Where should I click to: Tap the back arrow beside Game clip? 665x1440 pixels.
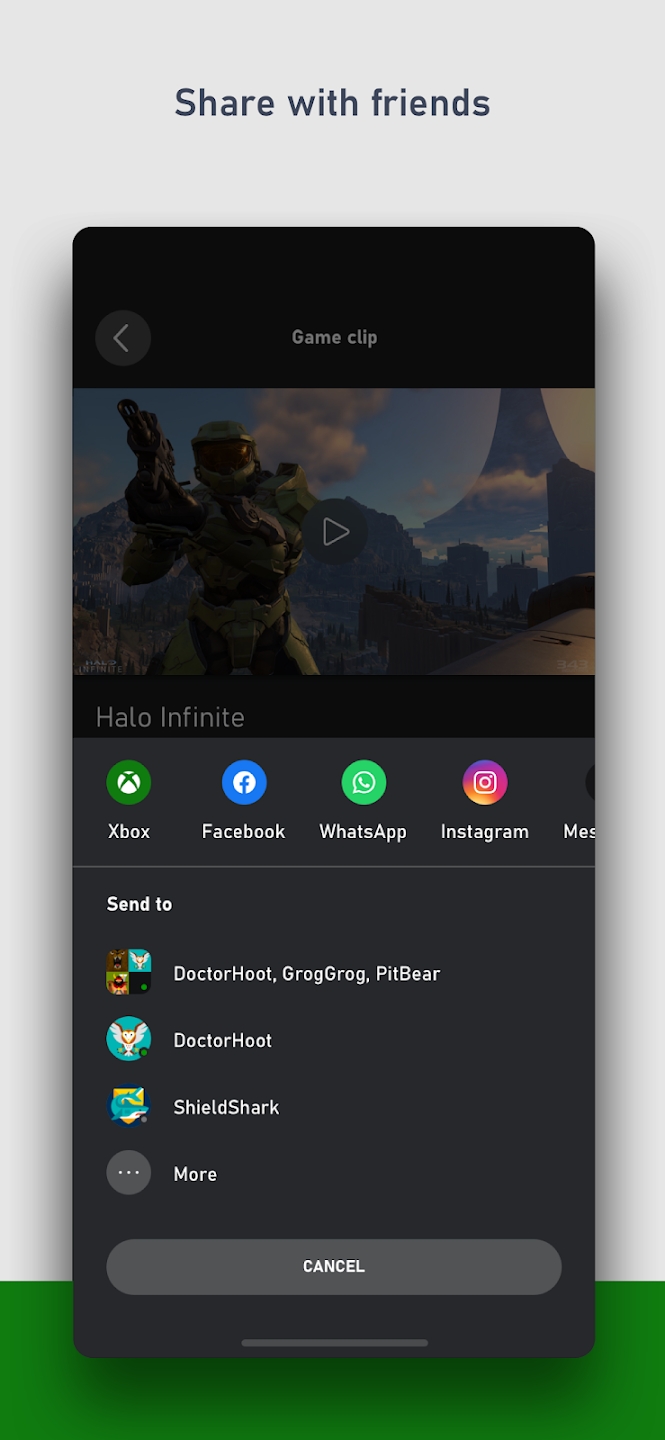[122, 338]
